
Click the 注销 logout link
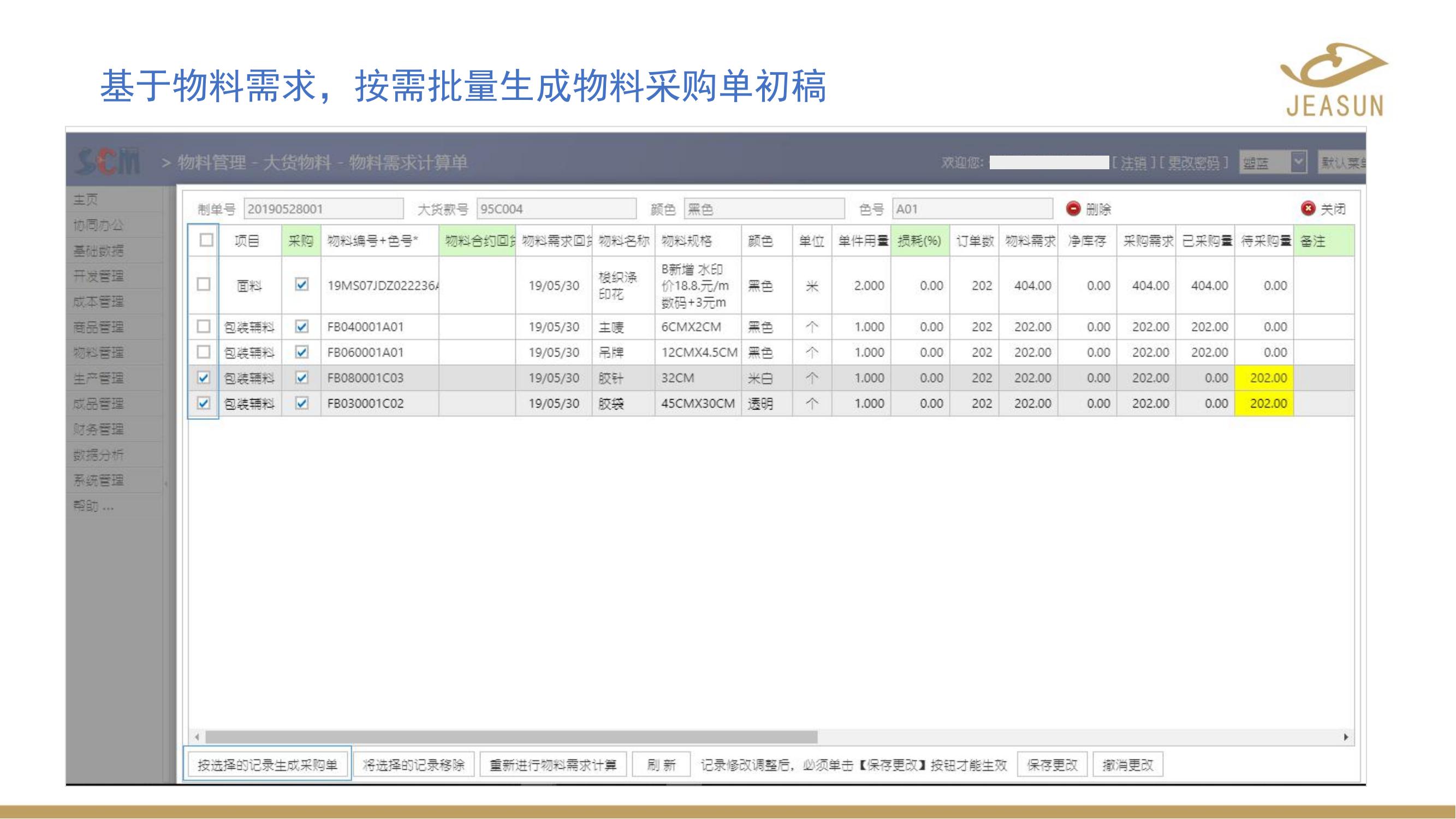click(1134, 163)
